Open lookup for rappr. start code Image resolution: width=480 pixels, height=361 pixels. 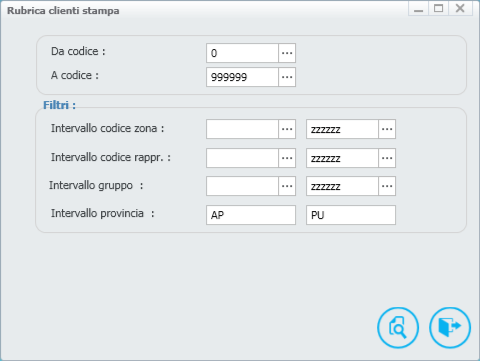click(x=287, y=158)
